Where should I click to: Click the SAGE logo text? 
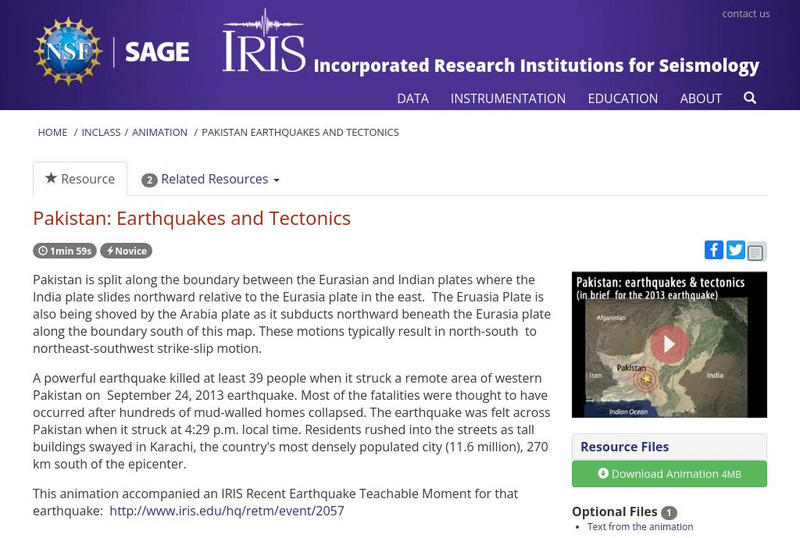157,52
